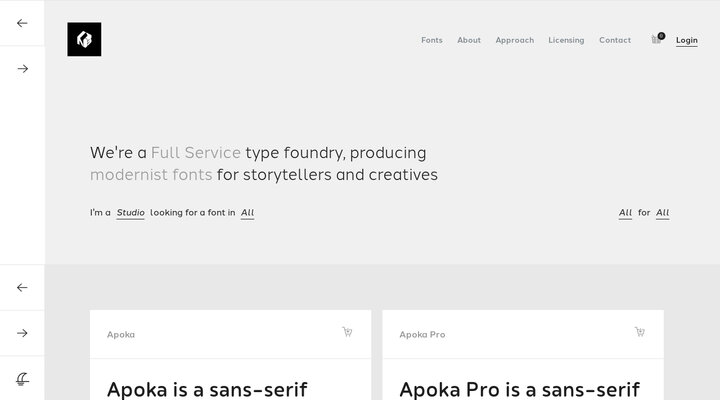Open the Apoka Pro font card title

[422, 335]
